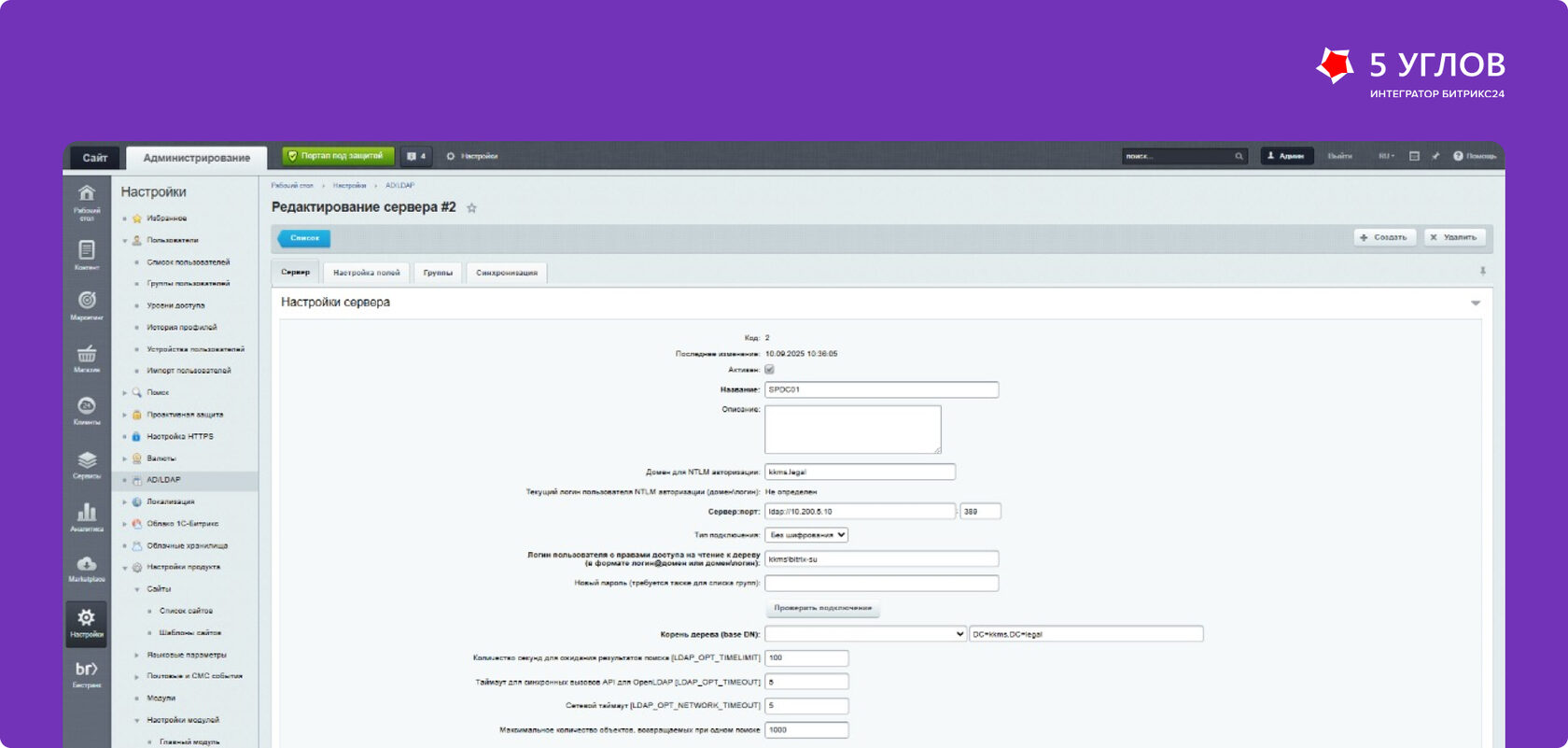Click the Список button
This screenshot has width=1568, height=748.
tap(304, 238)
